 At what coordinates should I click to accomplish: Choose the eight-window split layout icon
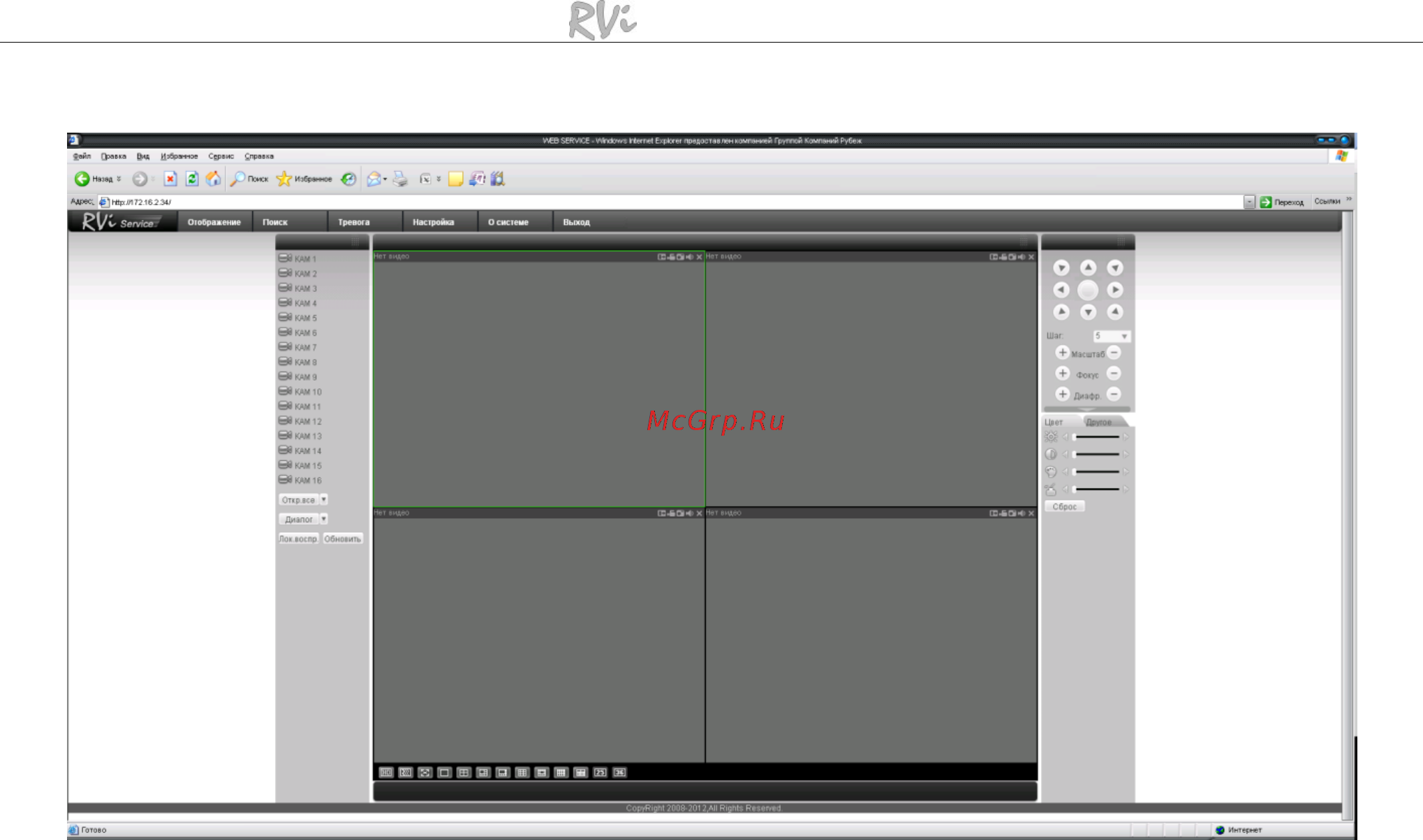(x=503, y=772)
